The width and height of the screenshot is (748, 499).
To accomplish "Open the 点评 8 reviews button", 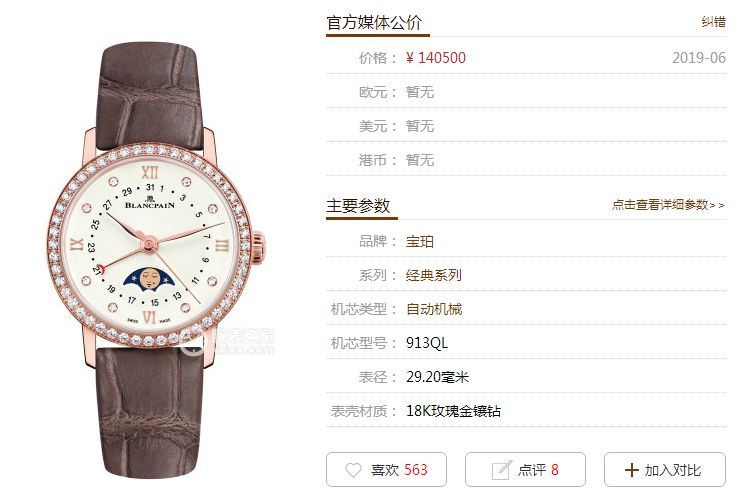I will (525, 469).
